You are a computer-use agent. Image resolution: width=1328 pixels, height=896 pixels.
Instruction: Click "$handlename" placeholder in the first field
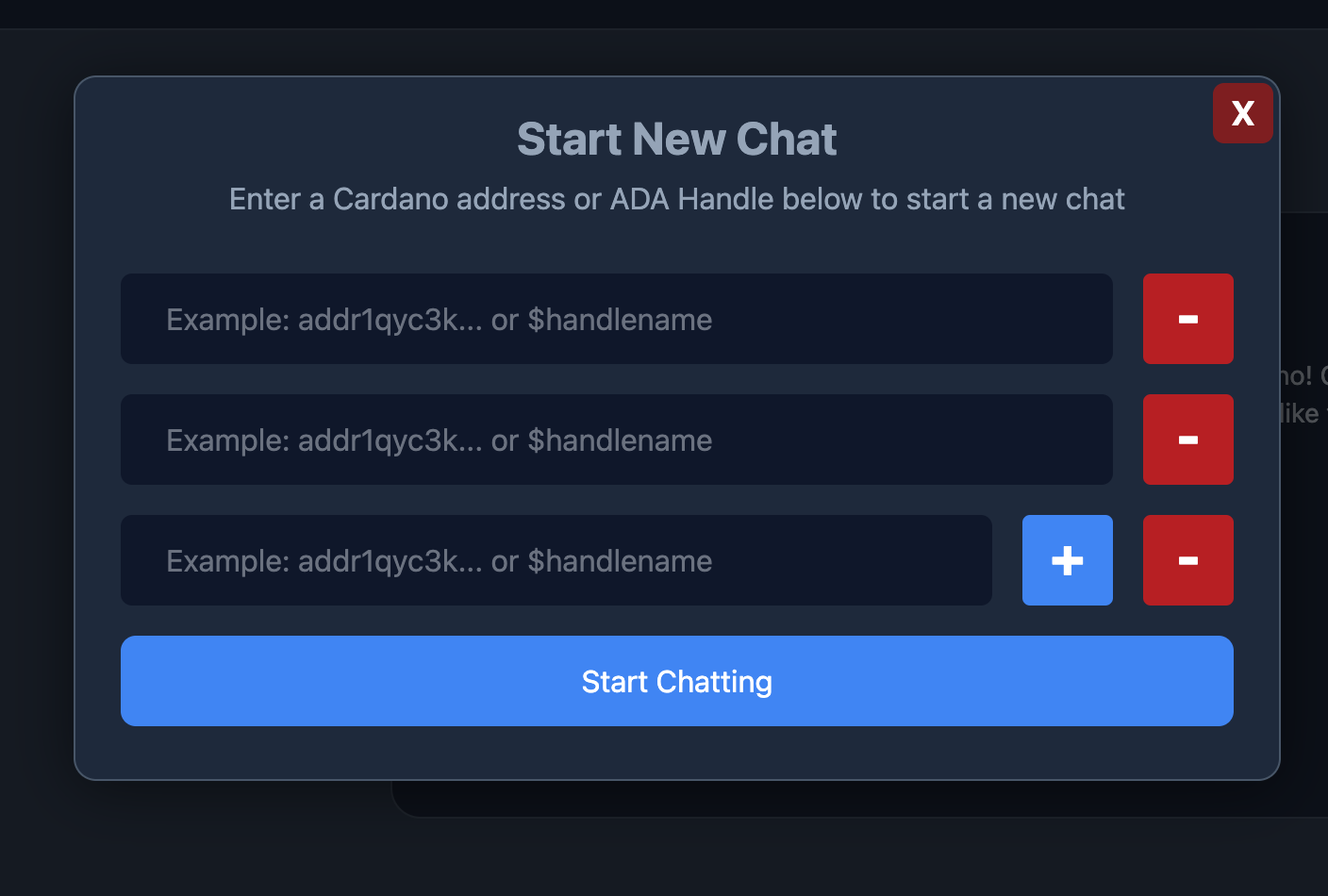[620, 320]
